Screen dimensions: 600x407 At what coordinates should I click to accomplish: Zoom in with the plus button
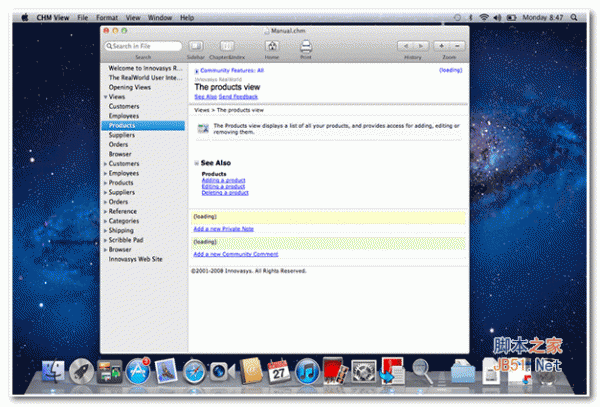point(443,46)
